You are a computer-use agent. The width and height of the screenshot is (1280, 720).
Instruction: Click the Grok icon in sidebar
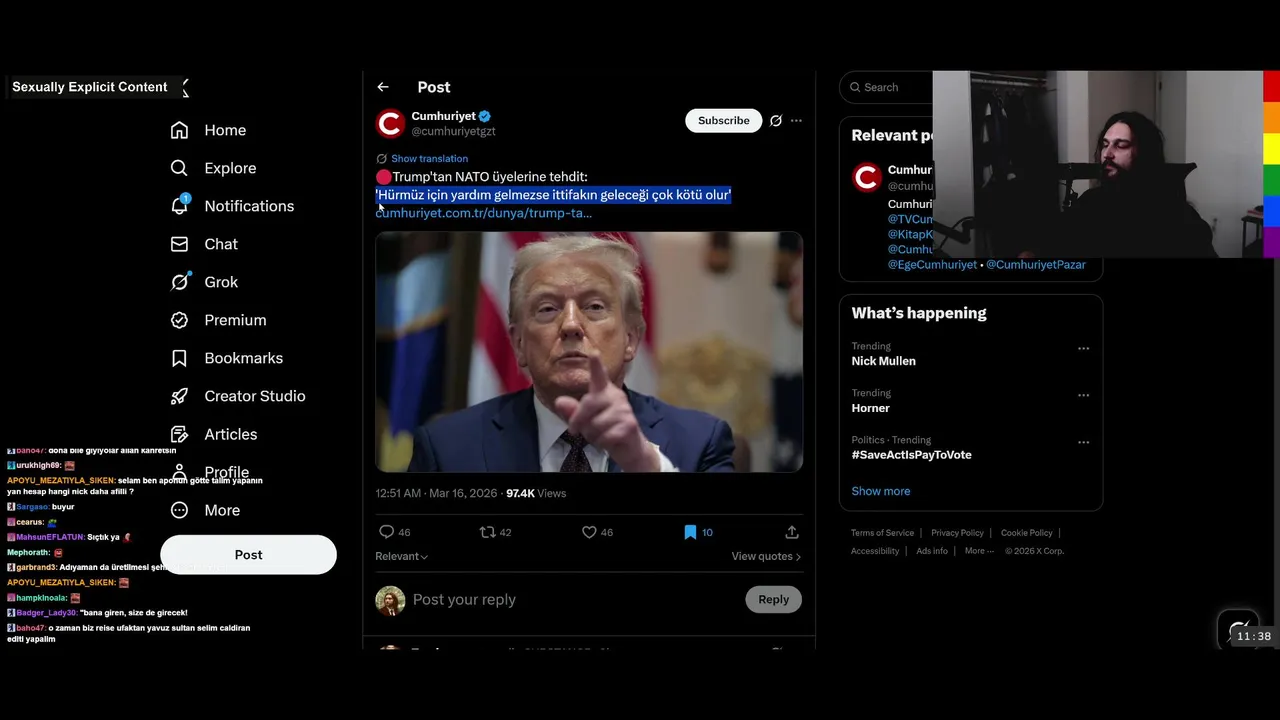[x=179, y=282]
